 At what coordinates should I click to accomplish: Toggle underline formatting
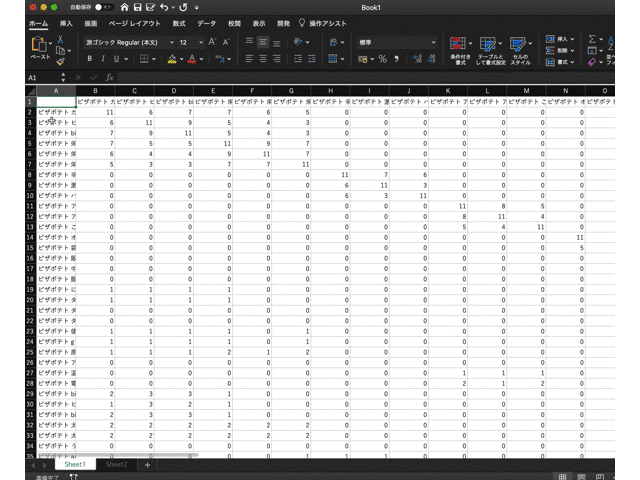point(117,59)
